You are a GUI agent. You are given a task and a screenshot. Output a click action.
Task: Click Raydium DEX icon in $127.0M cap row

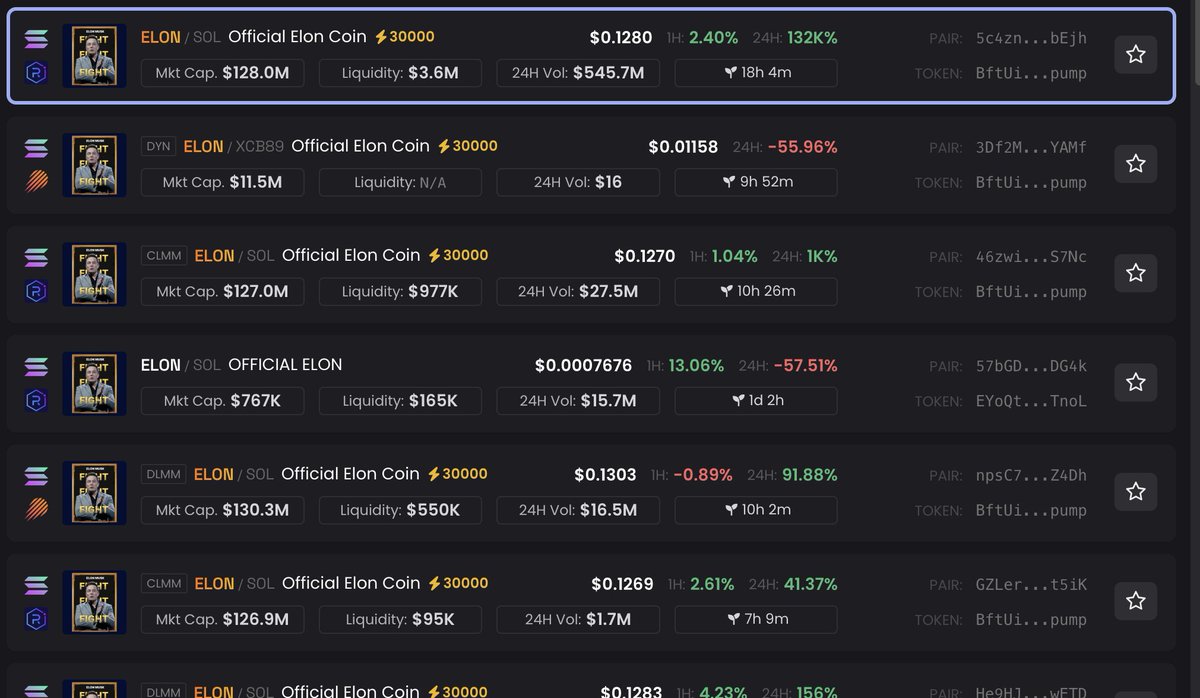point(36,291)
